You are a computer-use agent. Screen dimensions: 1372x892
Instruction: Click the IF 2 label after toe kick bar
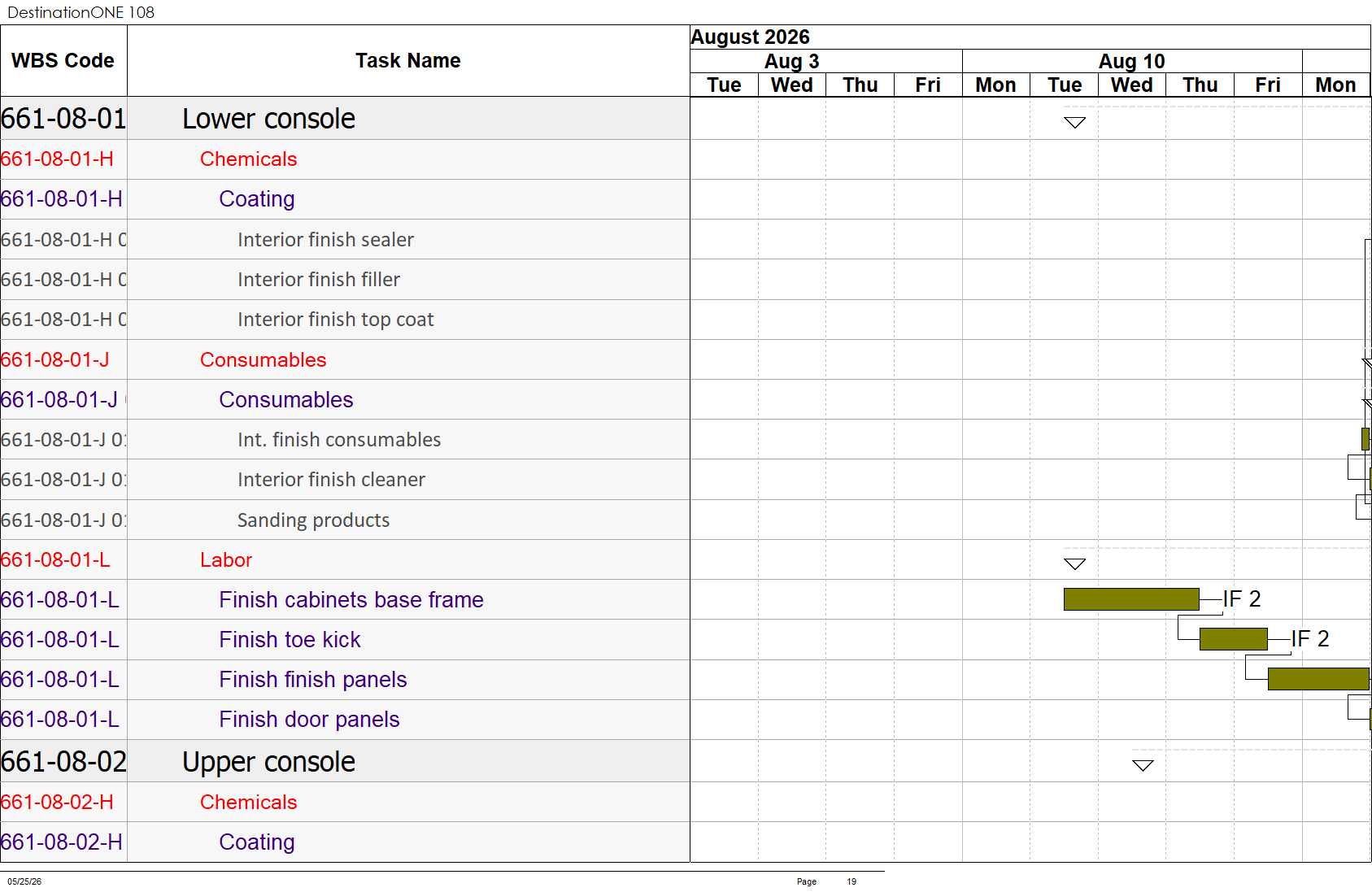(x=1310, y=639)
